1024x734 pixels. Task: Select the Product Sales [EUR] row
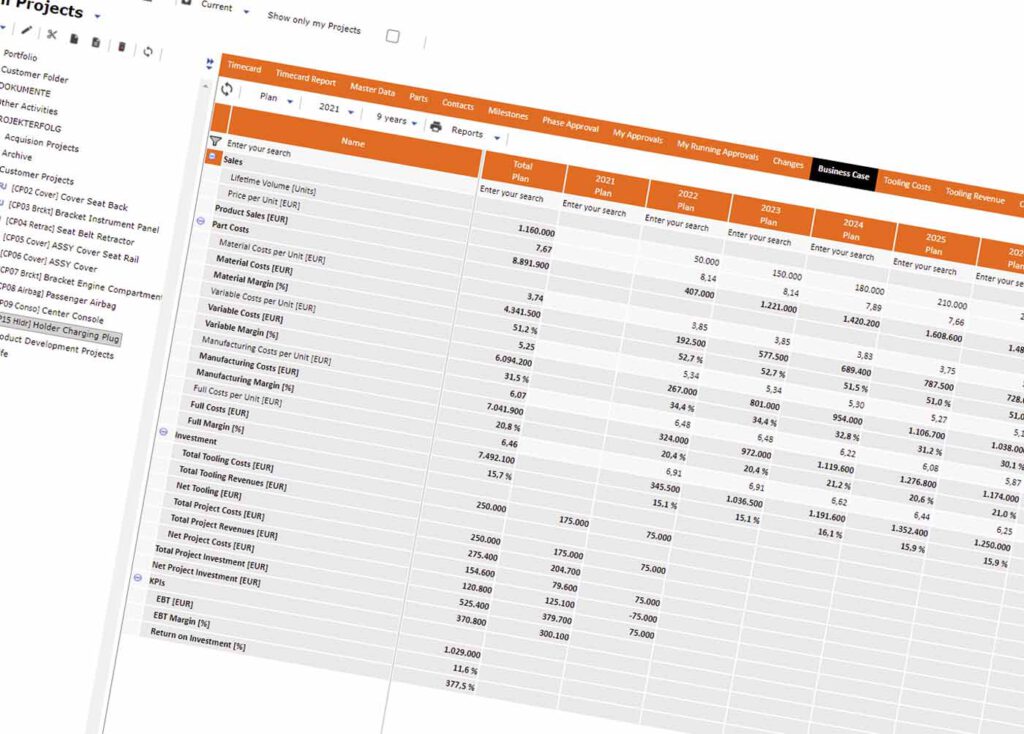pyautogui.click(x=251, y=214)
